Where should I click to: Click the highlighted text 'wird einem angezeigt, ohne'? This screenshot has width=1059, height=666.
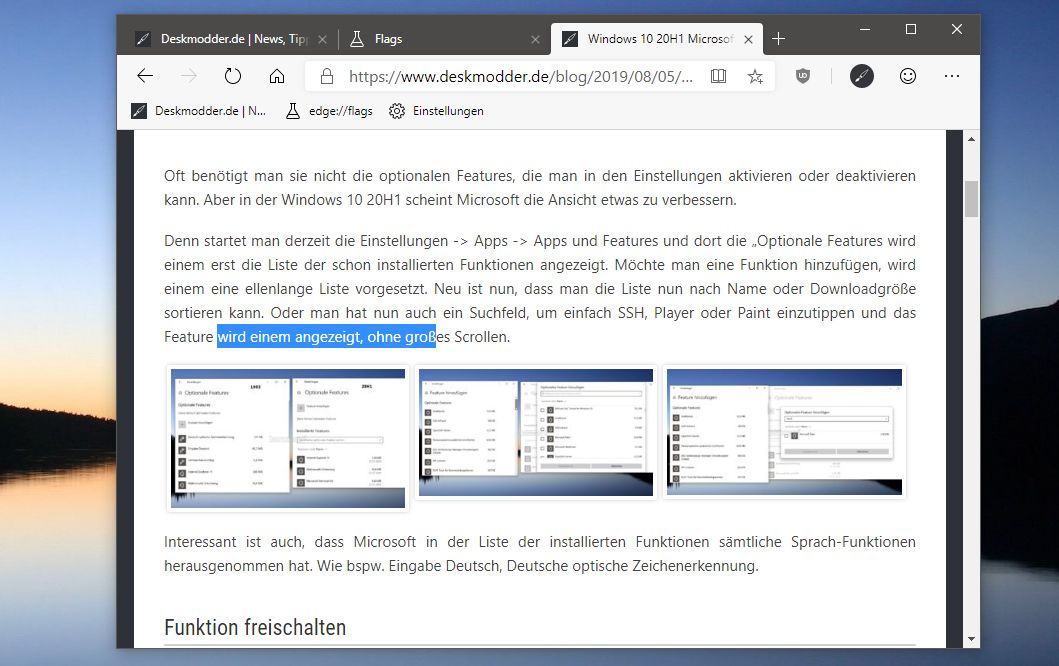click(309, 336)
